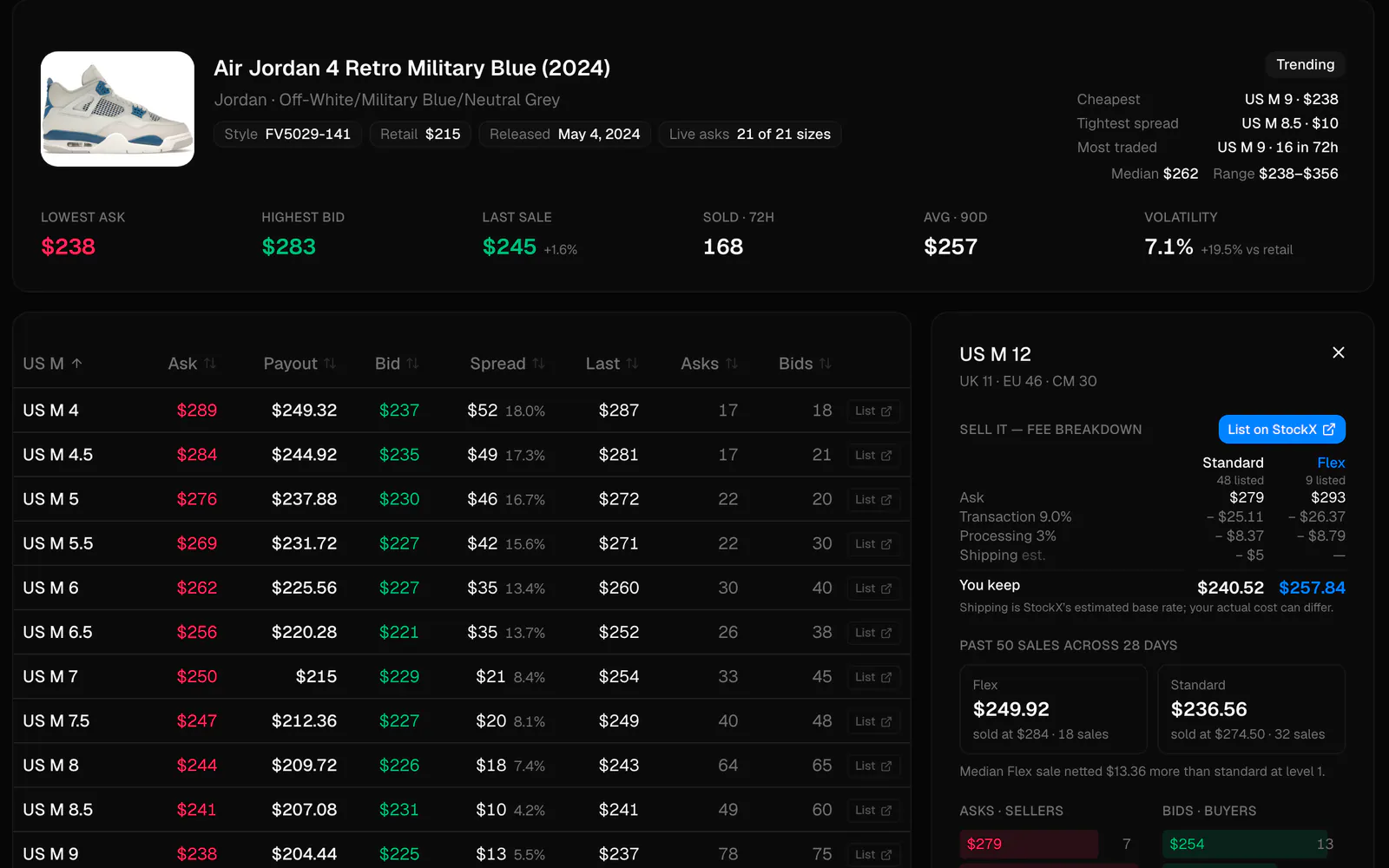Click the Spread column sort icon
Screen dimensions: 1389x868
click(538, 364)
